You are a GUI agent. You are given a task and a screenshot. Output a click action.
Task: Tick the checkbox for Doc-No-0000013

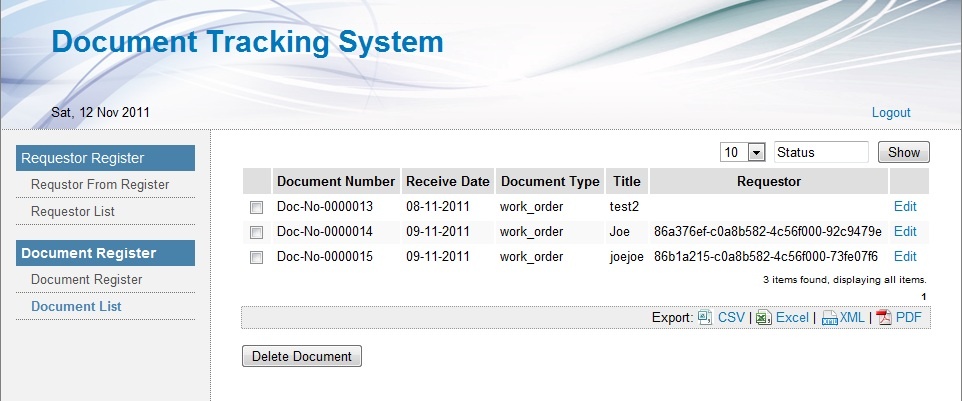pyautogui.click(x=256, y=208)
